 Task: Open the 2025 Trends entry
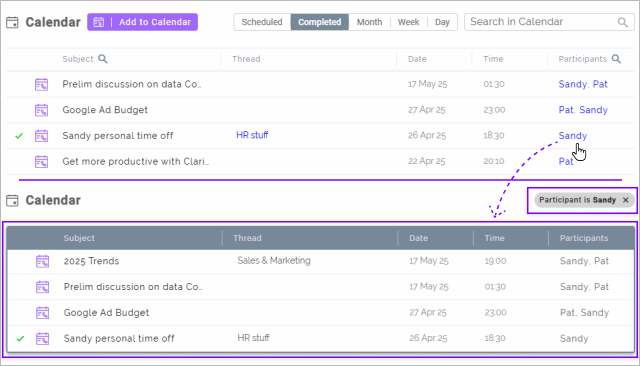pos(91,261)
